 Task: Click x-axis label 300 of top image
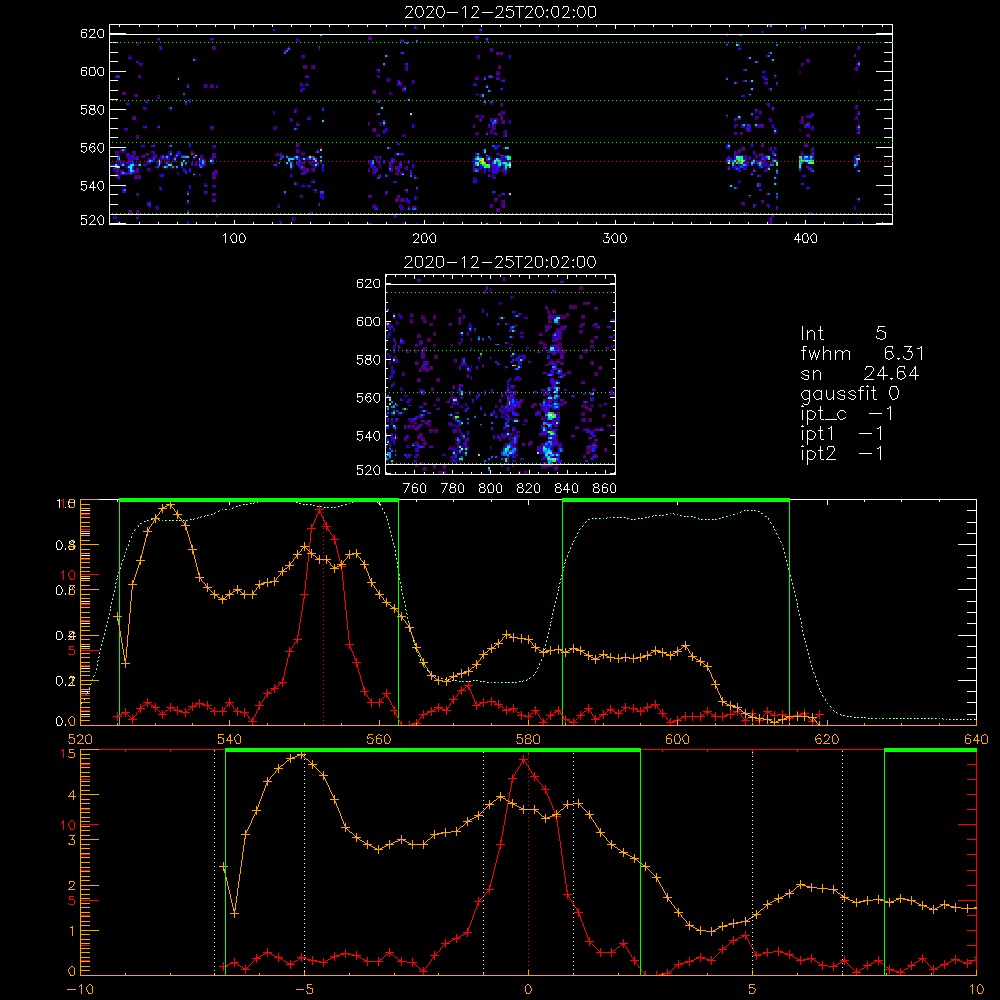pos(614,239)
